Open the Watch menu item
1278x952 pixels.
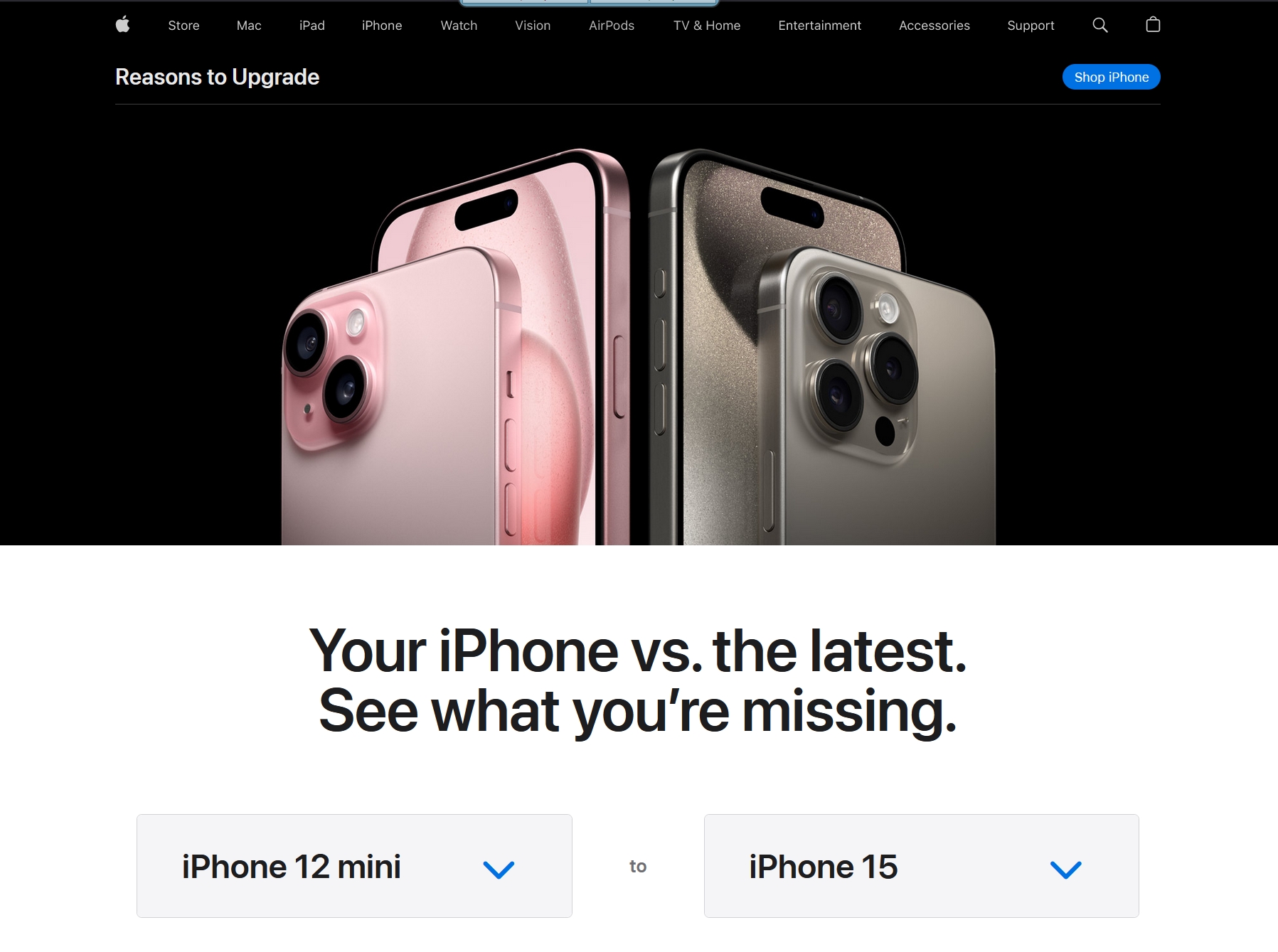tap(459, 26)
